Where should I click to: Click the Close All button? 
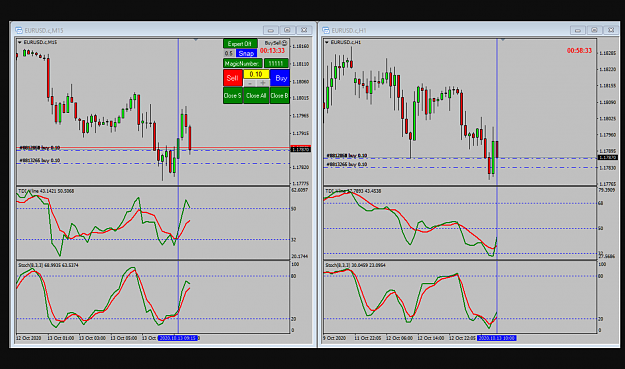click(x=256, y=96)
